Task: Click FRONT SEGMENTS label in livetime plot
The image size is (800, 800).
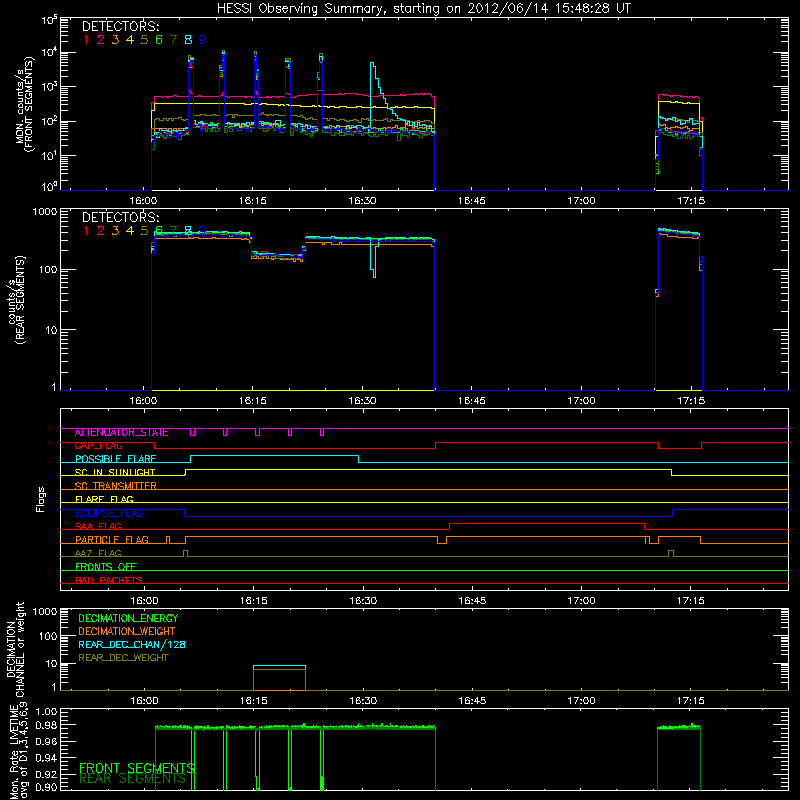Action: pyautogui.click(x=137, y=768)
